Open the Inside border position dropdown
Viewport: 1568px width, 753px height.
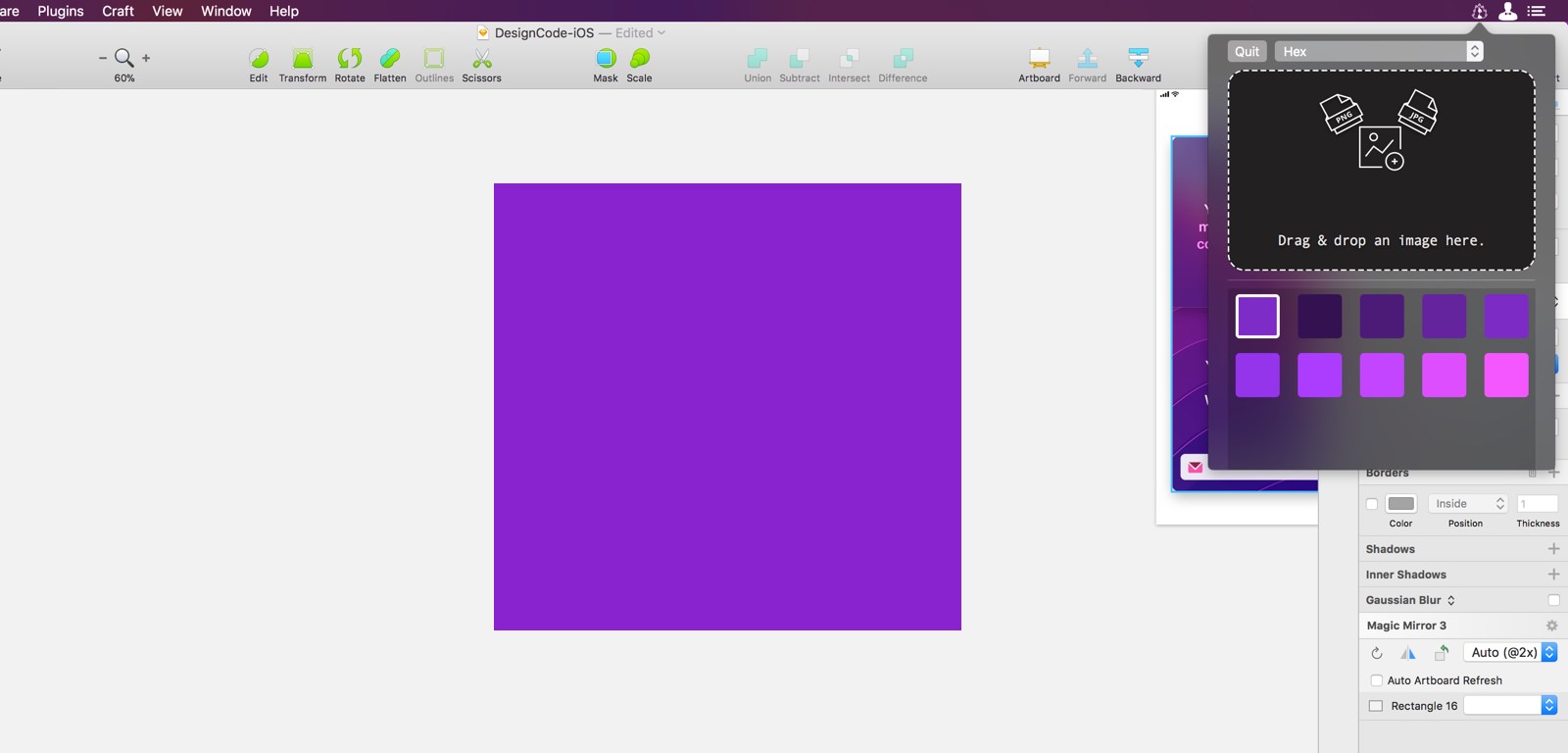point(1467,504)
